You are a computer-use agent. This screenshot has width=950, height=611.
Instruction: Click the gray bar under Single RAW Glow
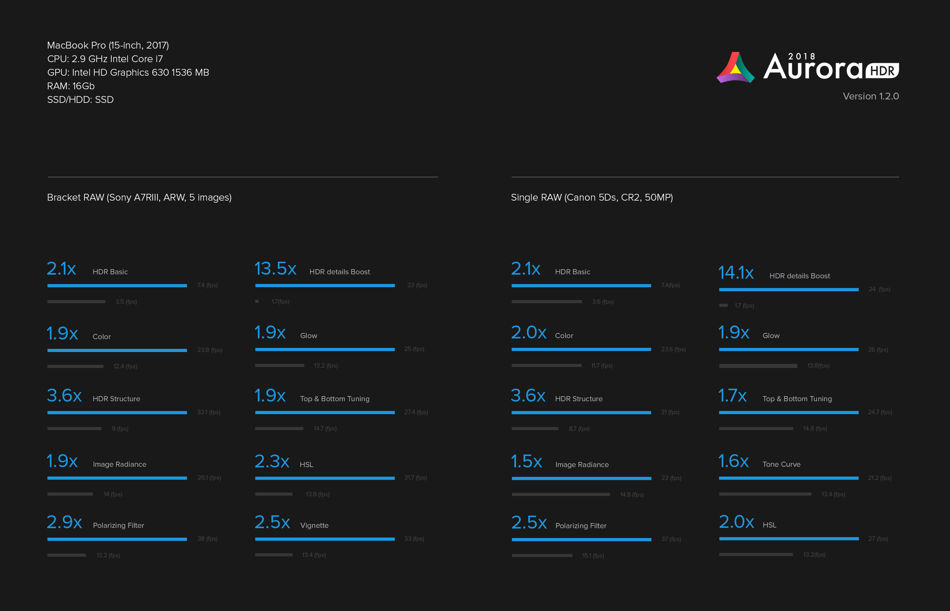(758, 366)
